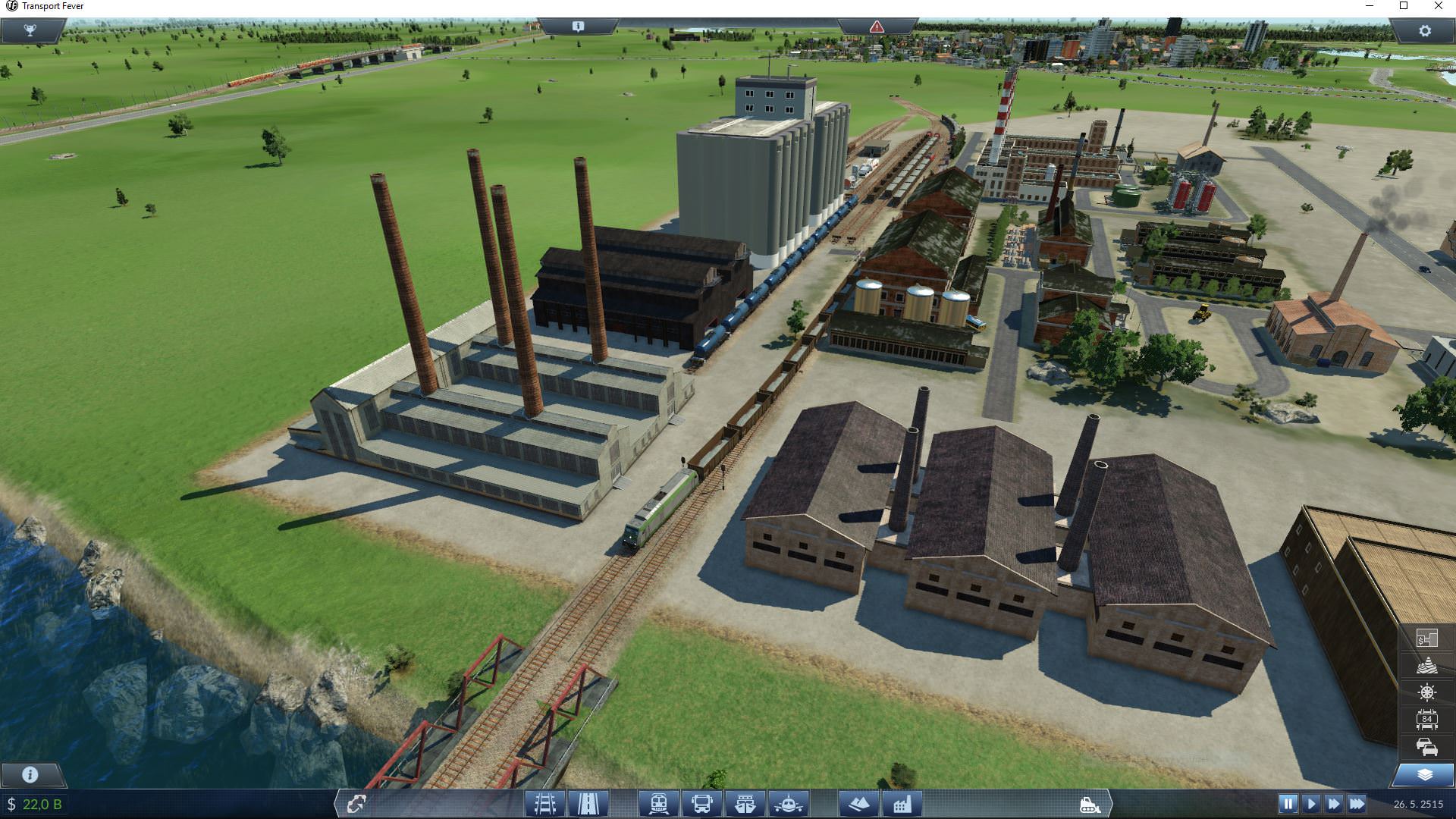
Task: Toggle the road traffic layer
Action: (x=1426, y=747)
